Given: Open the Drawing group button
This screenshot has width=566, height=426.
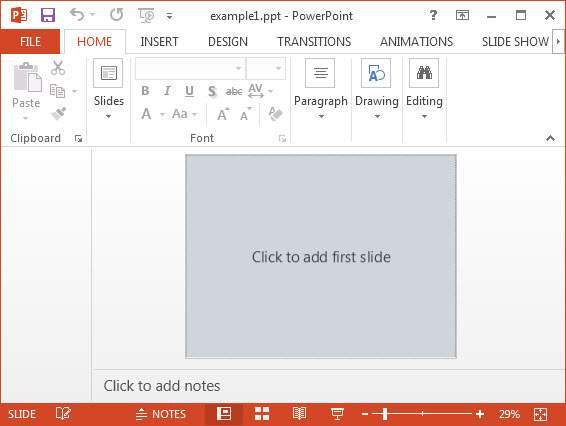Looking at the screenshot, I should tap(376, 89).
